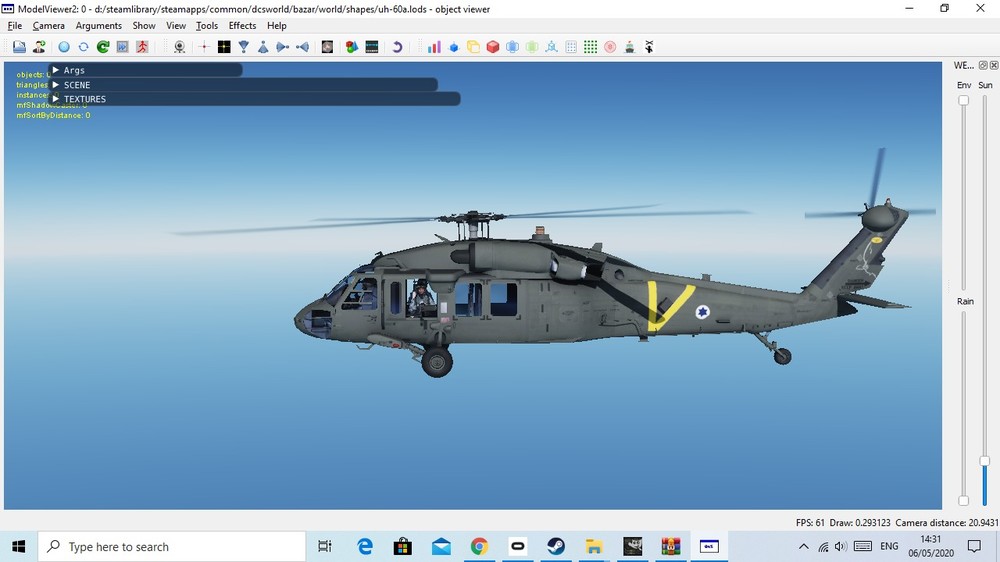Close the weather side panel
1000x562 pixels.
(994, 66)
